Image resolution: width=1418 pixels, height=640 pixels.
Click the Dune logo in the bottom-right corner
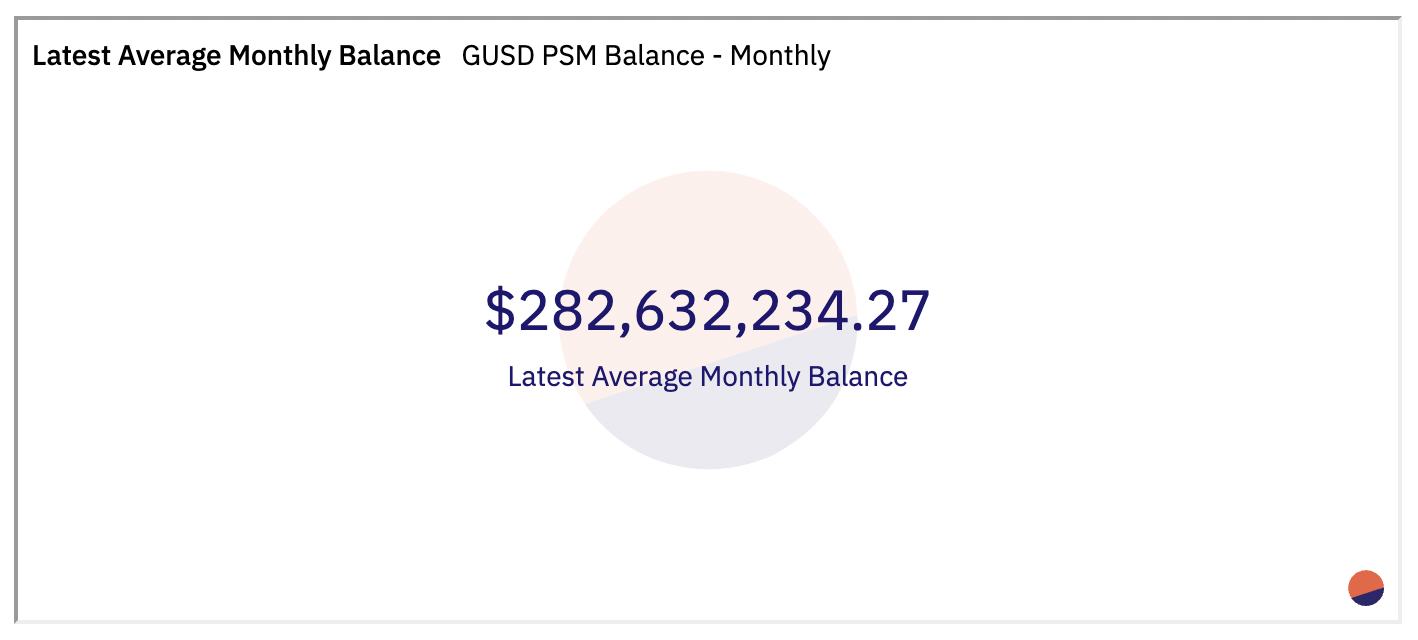[1365, 588]
